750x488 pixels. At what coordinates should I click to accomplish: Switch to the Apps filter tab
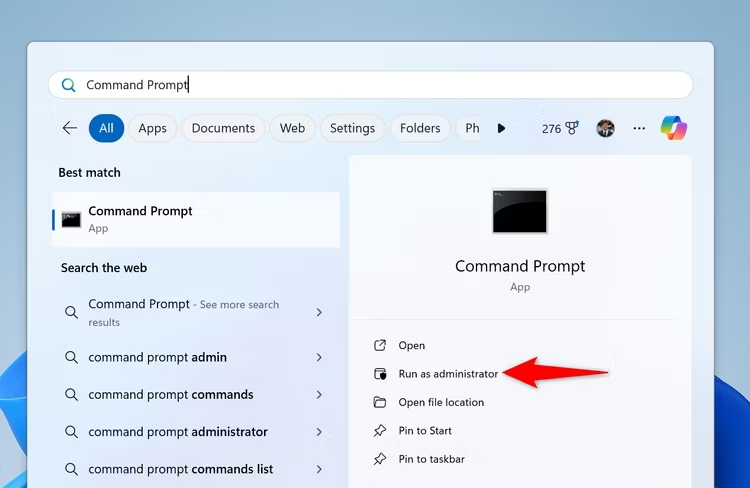click(153, 128)
